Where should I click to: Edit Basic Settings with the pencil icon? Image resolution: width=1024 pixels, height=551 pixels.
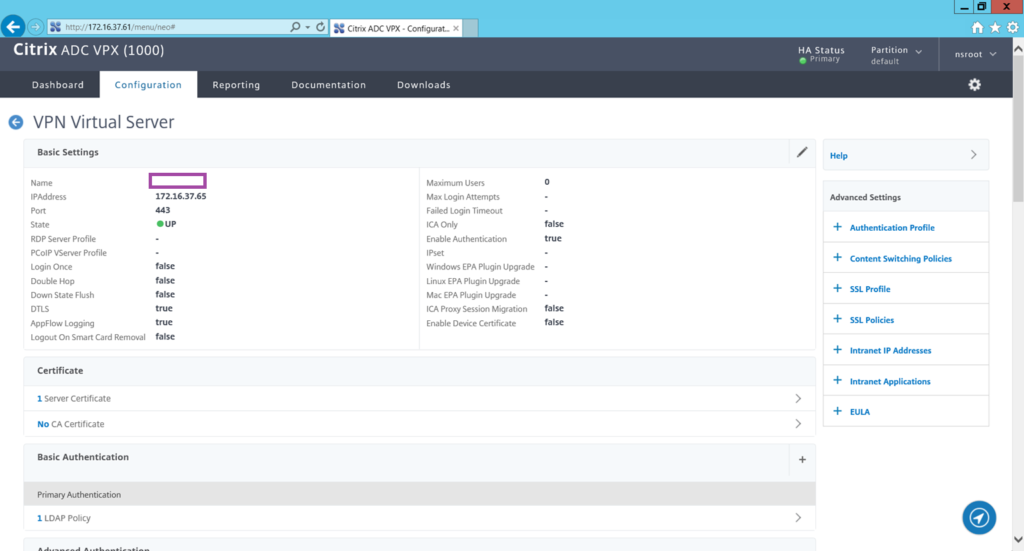tap(802, 152)
